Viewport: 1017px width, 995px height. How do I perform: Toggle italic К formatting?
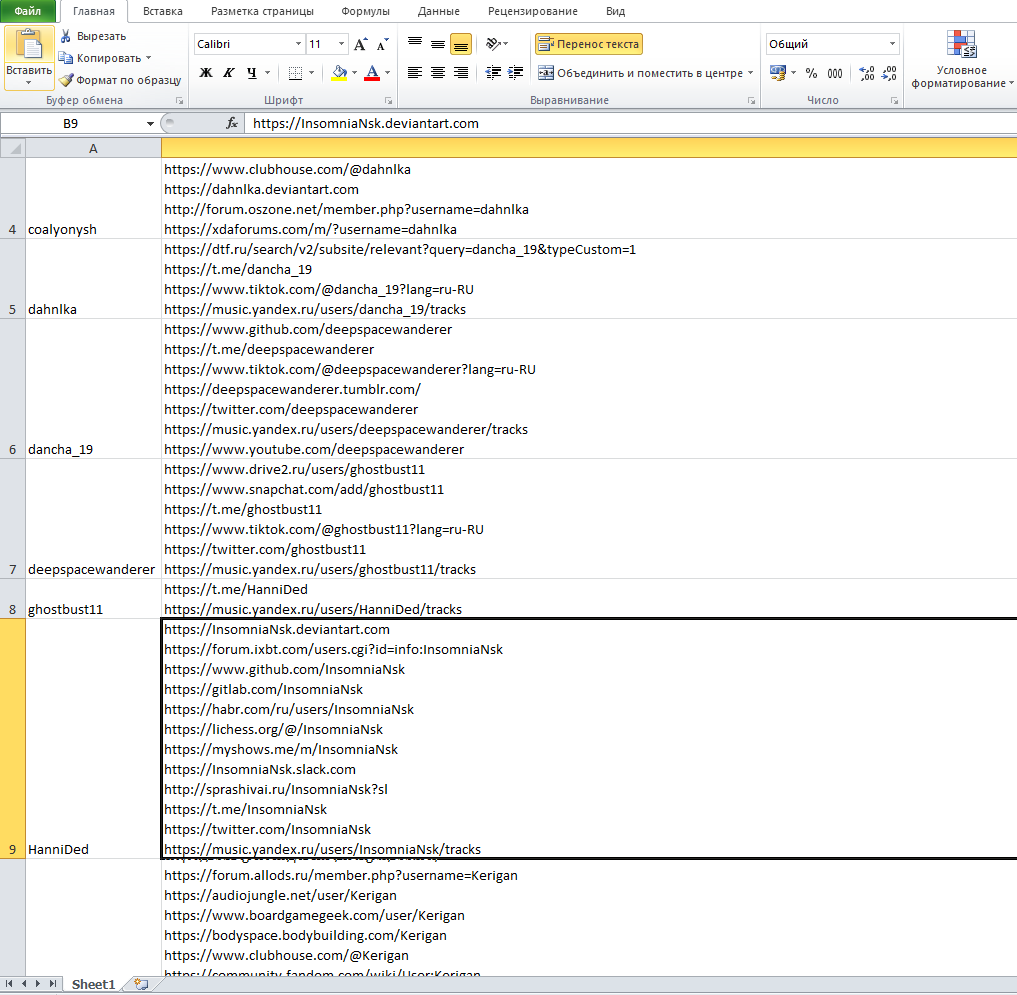coord(228,73)
